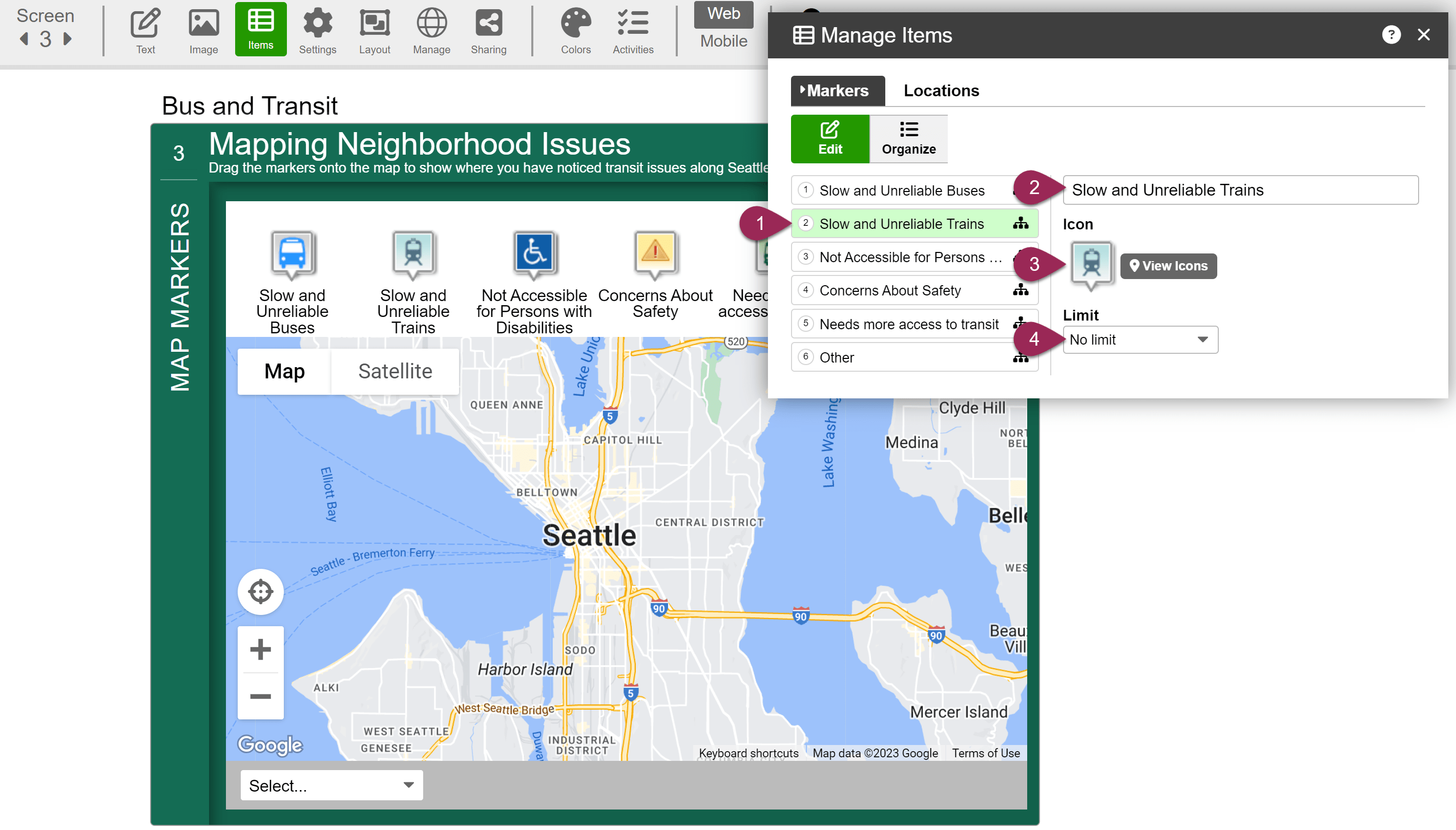Open the Image tool in toolbar

tap(203, 30)
